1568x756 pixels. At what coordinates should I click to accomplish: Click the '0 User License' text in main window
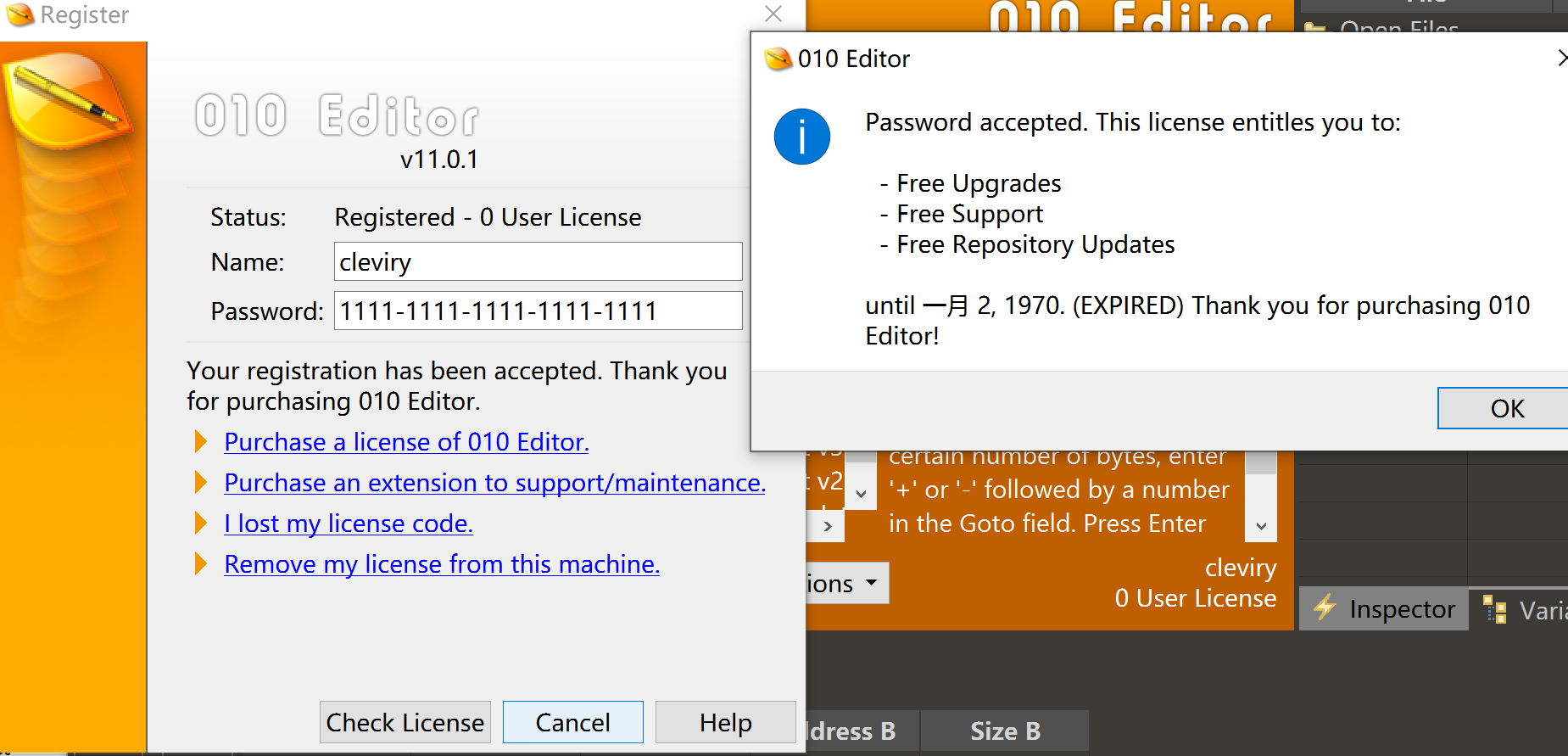(x=1196, y=598)
